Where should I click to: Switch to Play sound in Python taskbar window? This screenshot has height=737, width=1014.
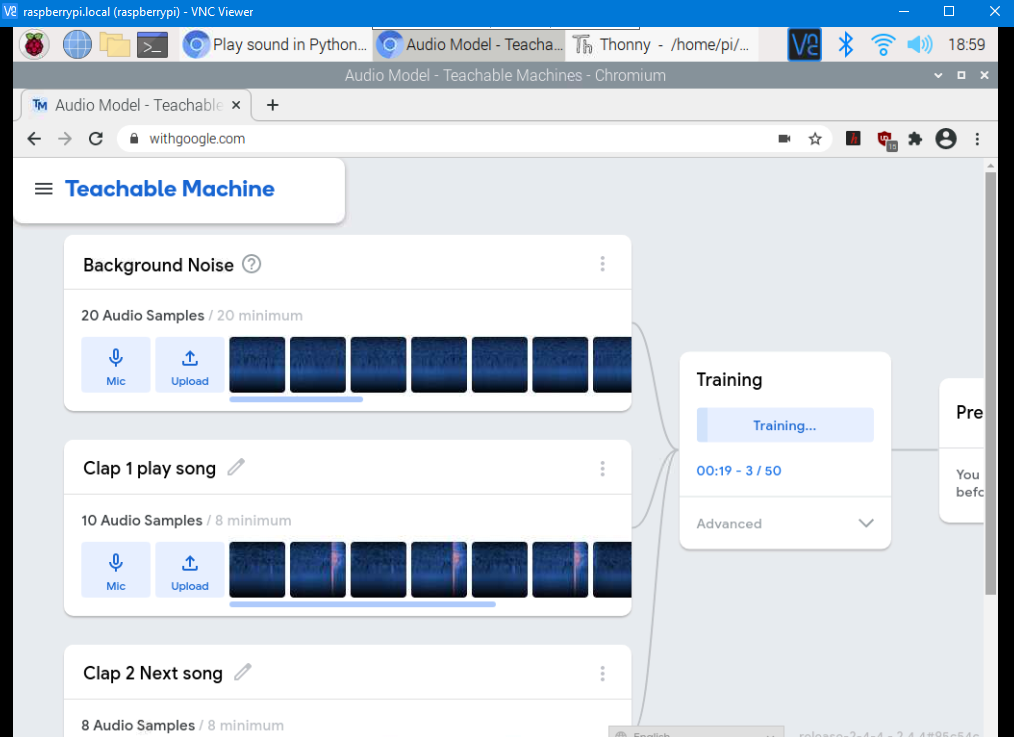(275, 45)
